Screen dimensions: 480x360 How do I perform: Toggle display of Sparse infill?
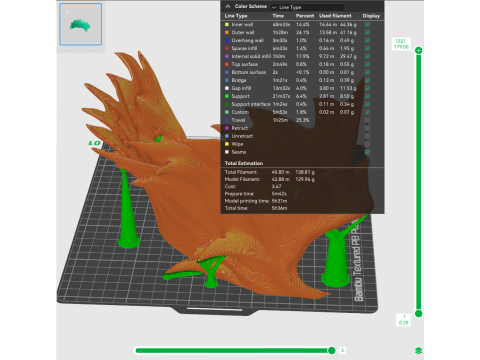(367, 48)
